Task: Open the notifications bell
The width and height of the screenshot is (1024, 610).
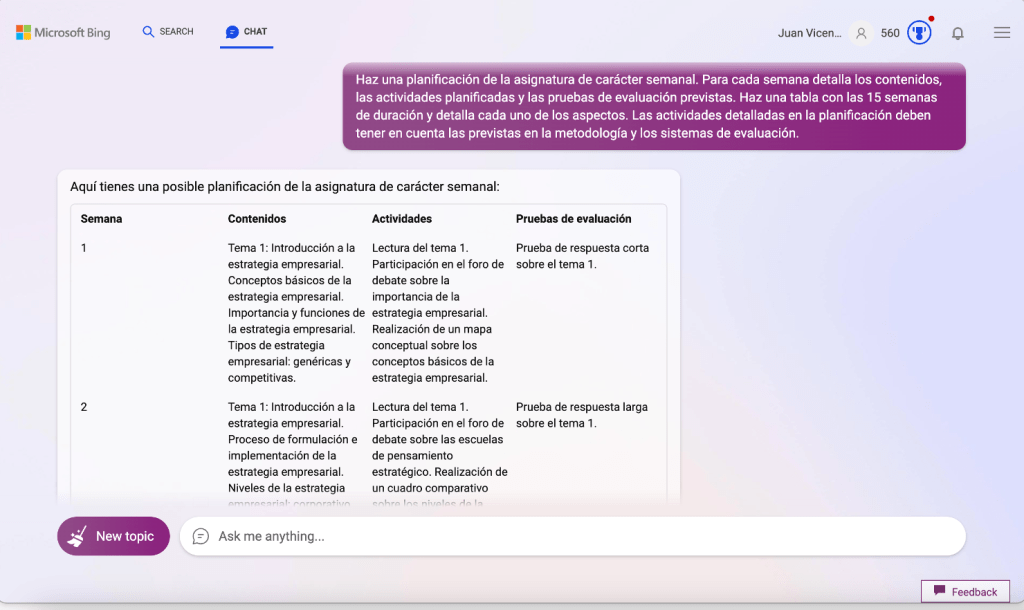Action: (x=958, y=33)
